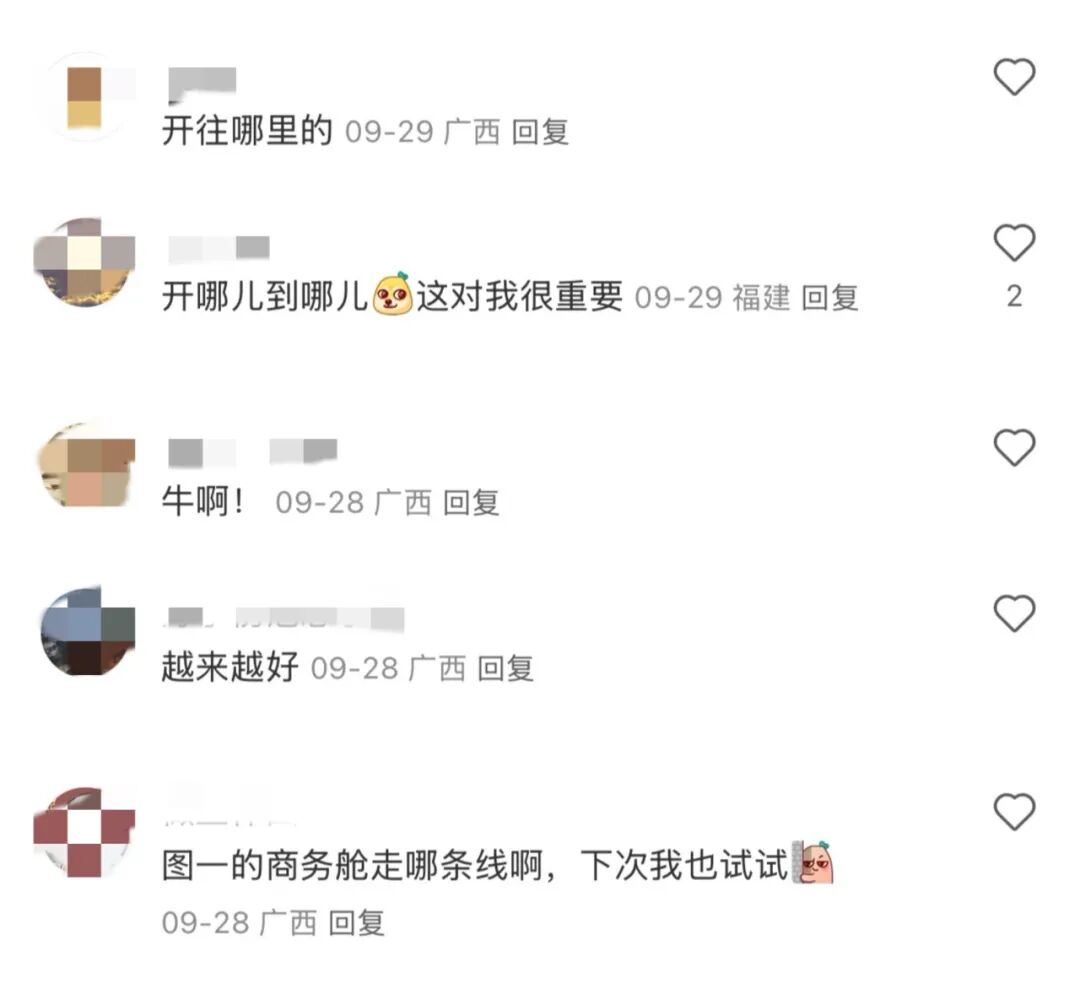The height and width of the screenshot is (983, 1080).
Task: Reply to the Fujian user's comment
Action: pyautogui.click(x=830, y=298)
